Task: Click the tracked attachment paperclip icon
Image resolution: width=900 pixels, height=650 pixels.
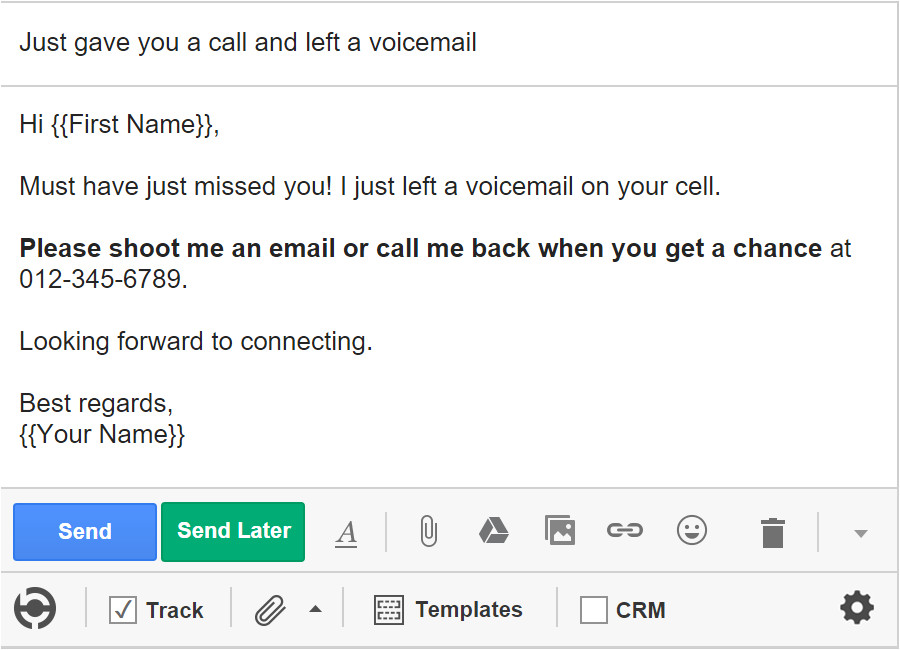Action: pos(270,610)
